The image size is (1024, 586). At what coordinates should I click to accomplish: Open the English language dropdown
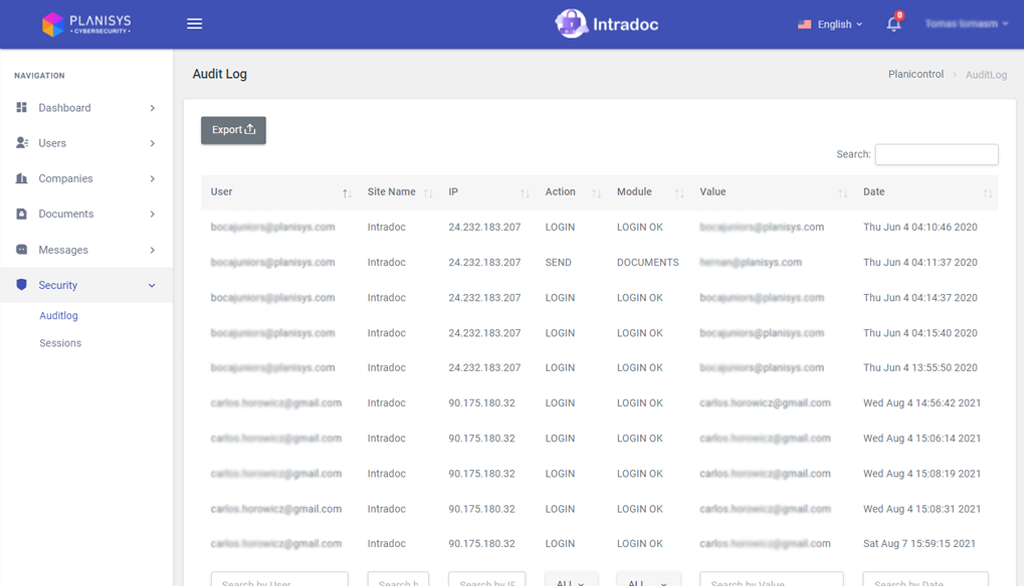click(x=830, y=24)
